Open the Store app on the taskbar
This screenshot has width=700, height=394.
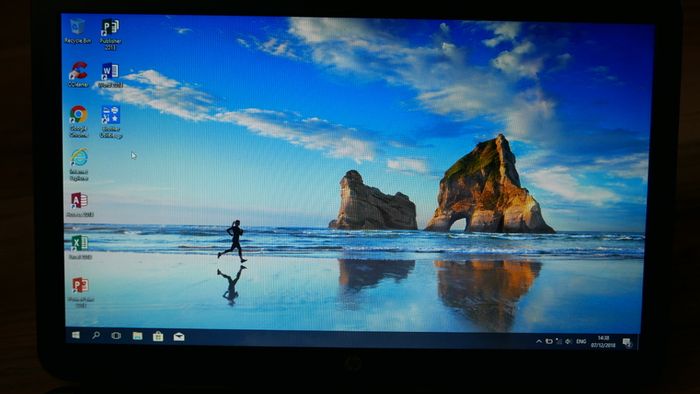pyautogui.click(x=158, y=336)
